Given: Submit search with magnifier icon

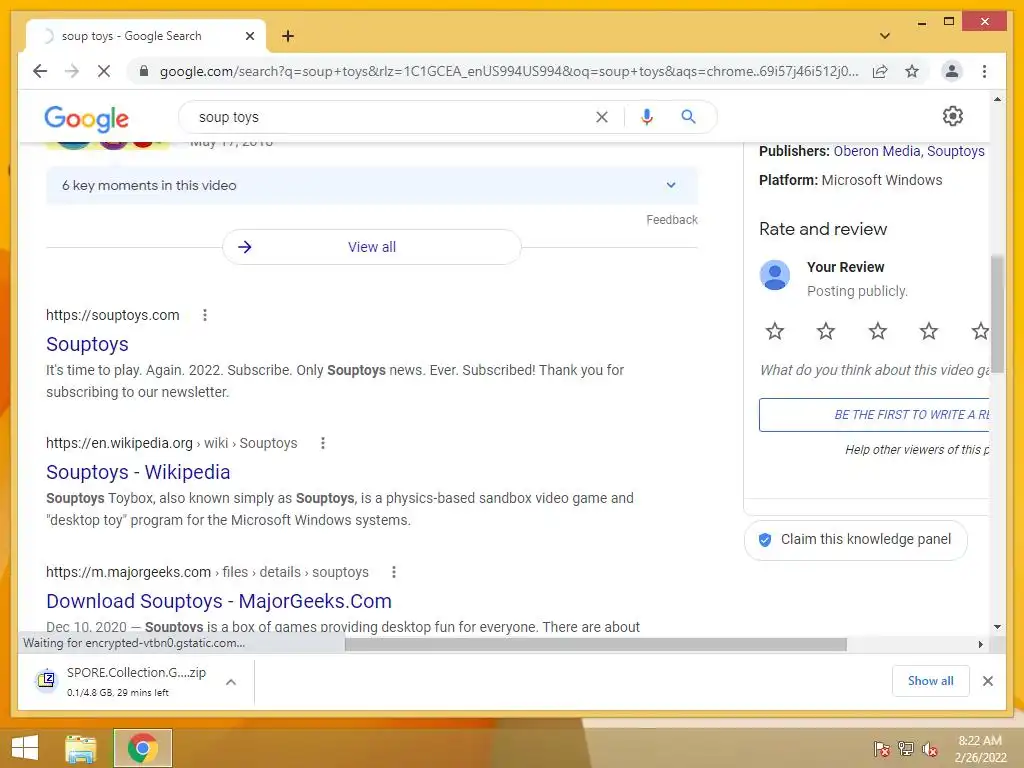Looking at the screenshot, I should coord(688,117).
